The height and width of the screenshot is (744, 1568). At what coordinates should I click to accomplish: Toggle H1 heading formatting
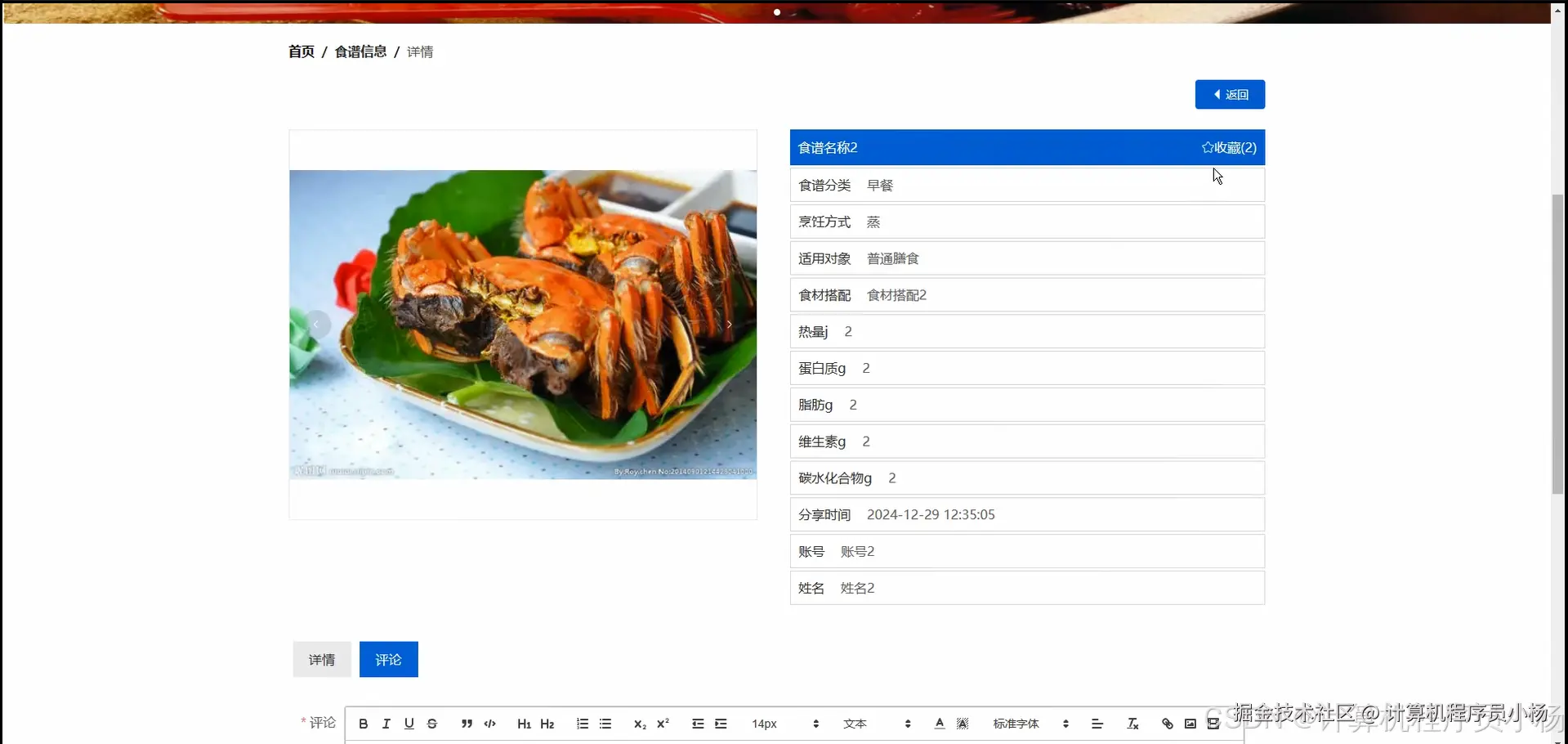pos(523,724)
